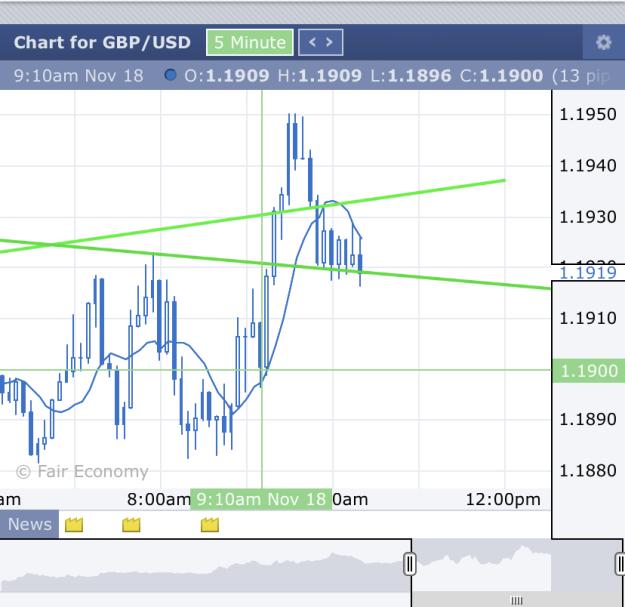Viewport: 625px width, 607px height.
Task: Click the 9:10am Nov 18 header timestamp
Action: coord(79,75)
